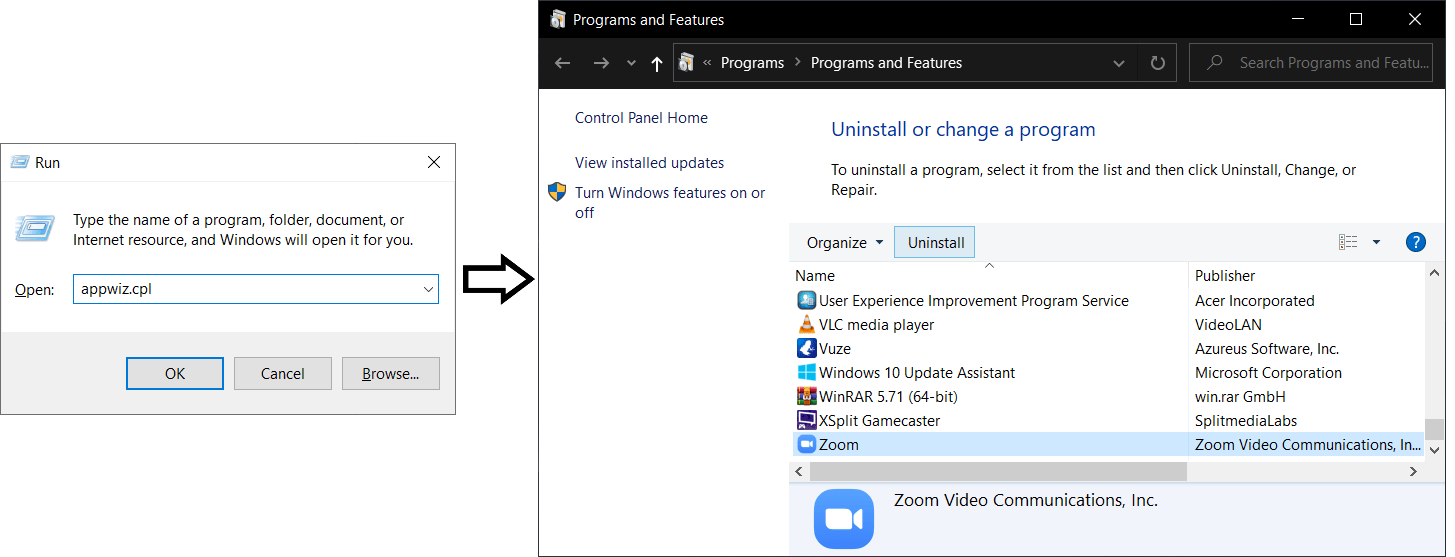
Task: Click the horizontal scroll right arrow
Action: (1414, 471)
